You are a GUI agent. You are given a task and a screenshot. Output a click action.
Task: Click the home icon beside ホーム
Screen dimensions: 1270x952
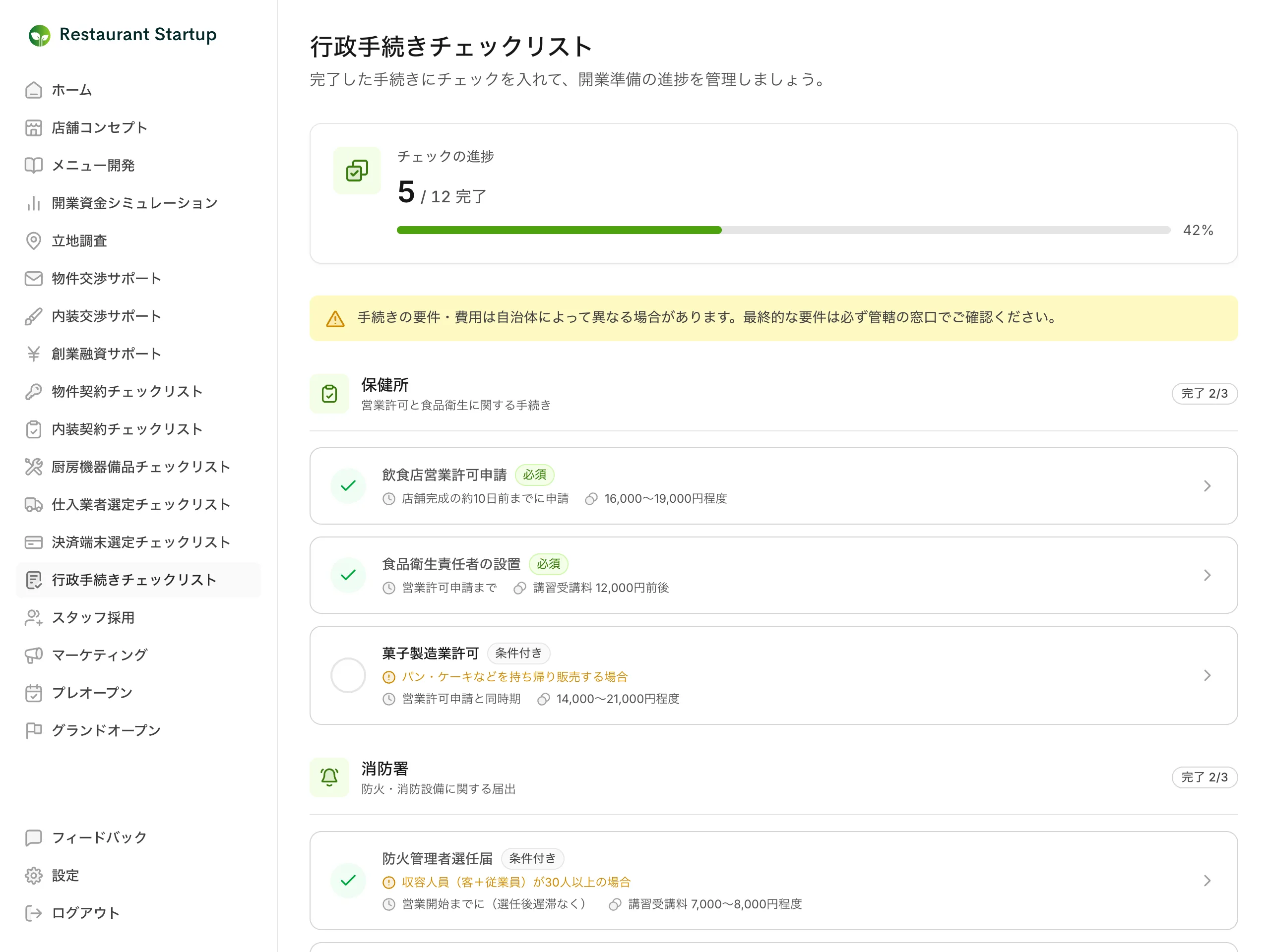pos(34,90)
